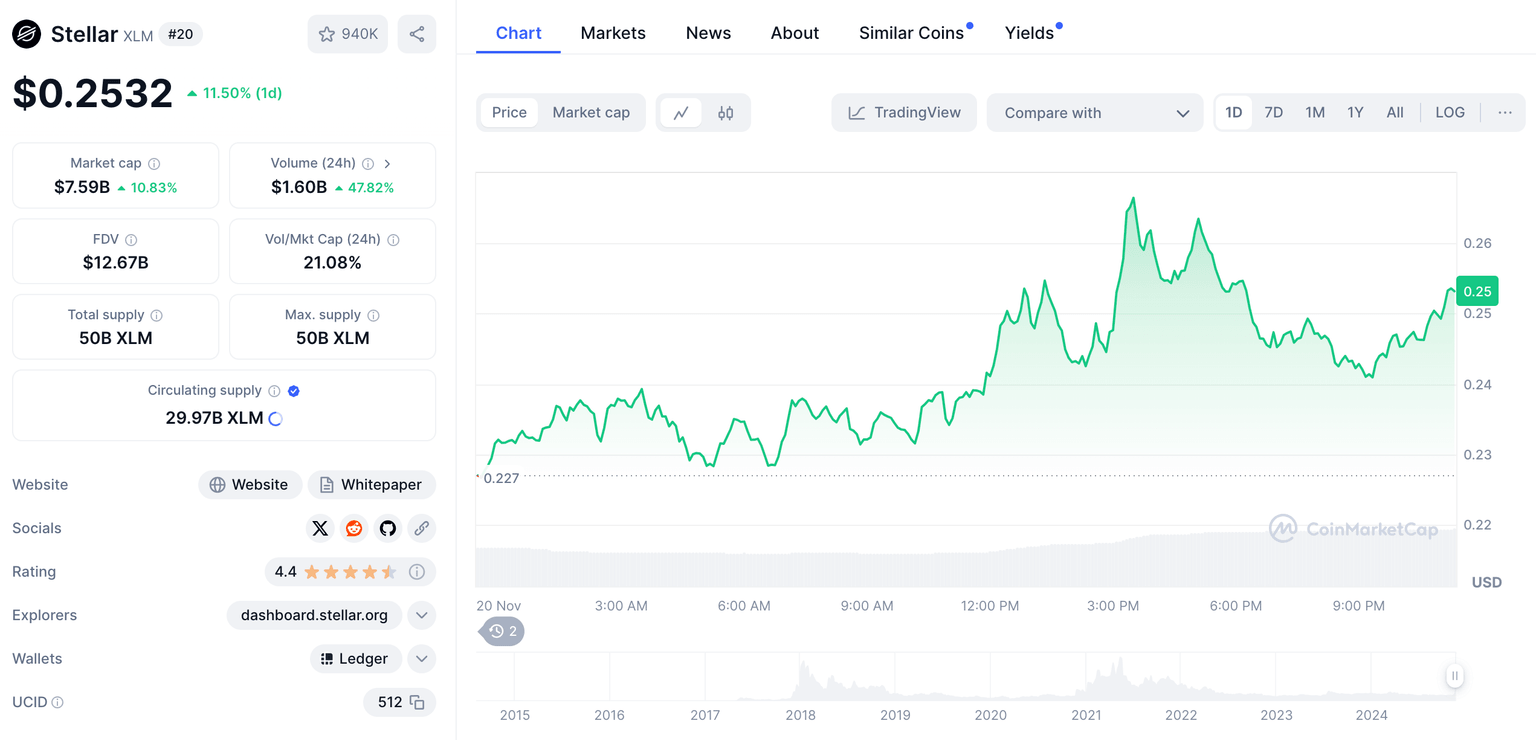Viewport: 1536px width, 740px height.
Task: Open the Similar Coins tab
Action: [911, 33]
